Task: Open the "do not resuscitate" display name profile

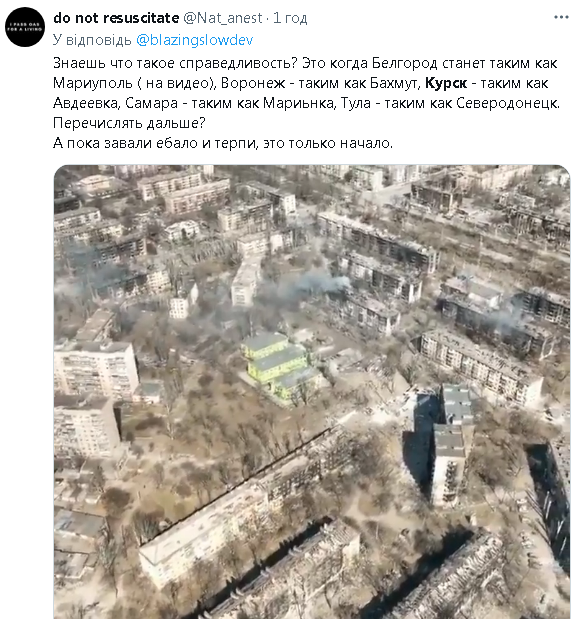Action: pos(116,18)
